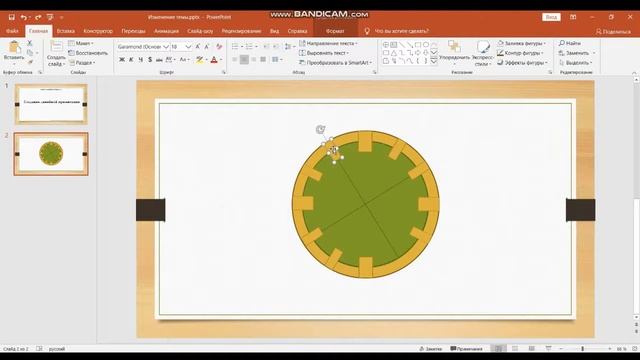Open change case (Аа) dropdown

click(x=184, y=60)
